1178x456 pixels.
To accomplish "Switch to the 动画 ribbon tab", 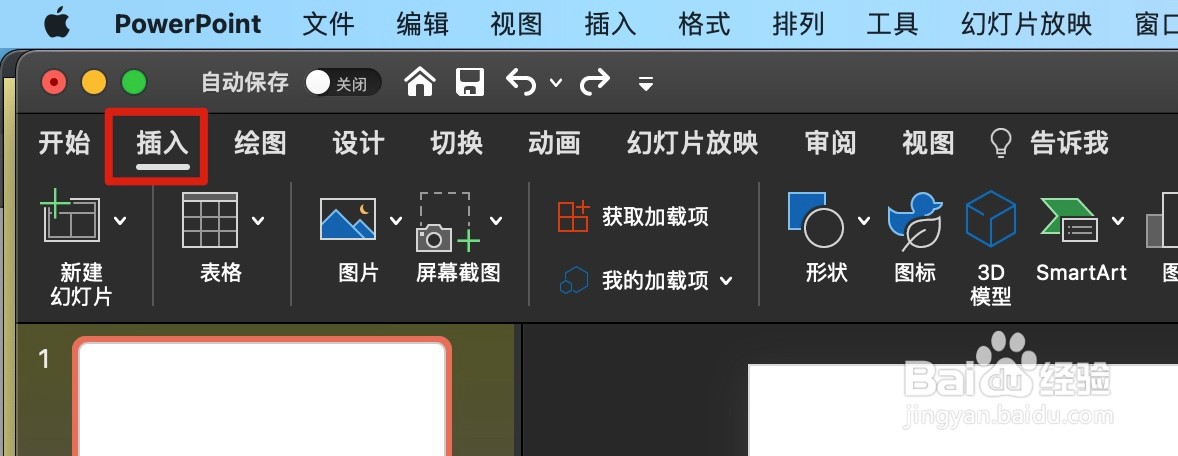I will click(x=554, y=143).
